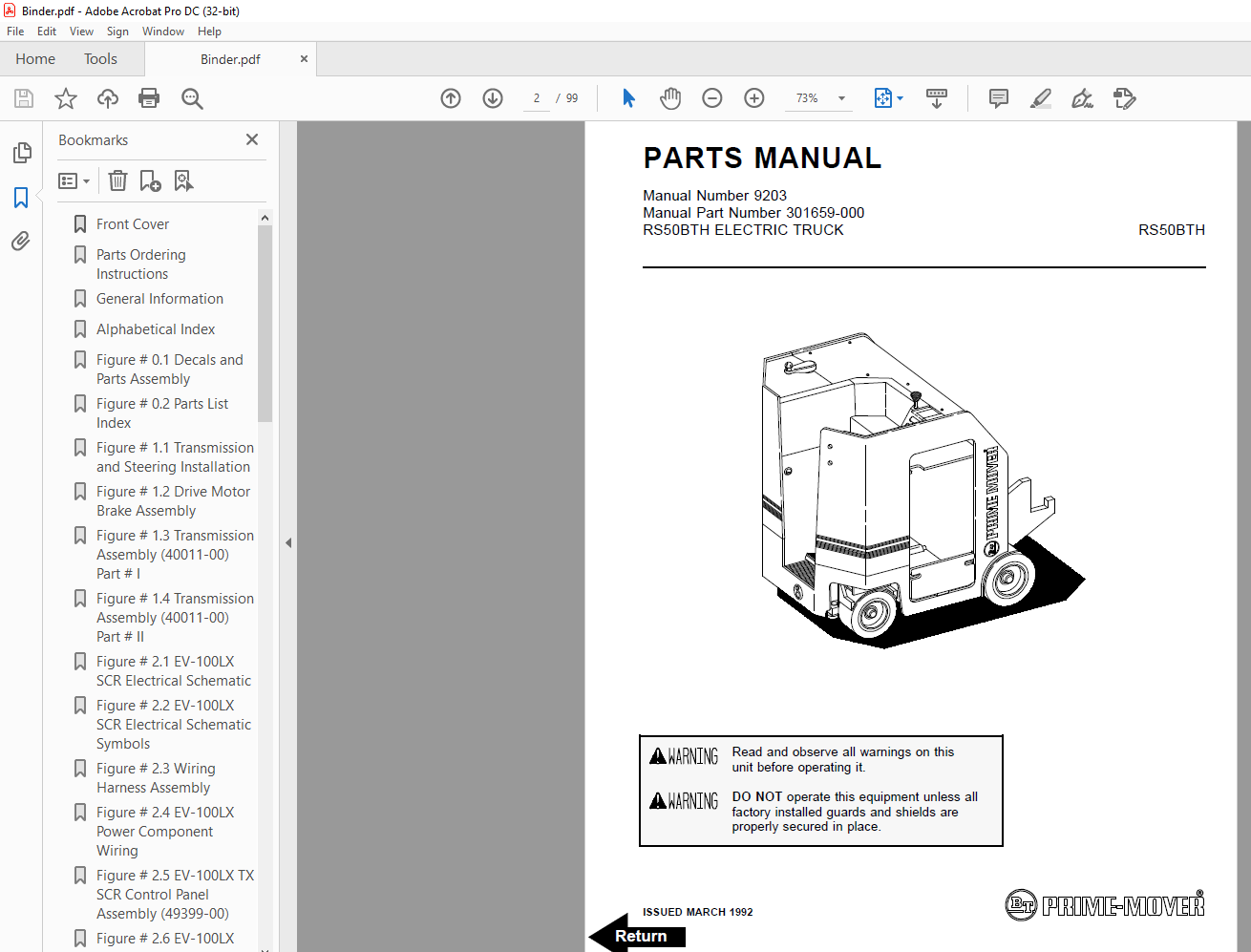The image size is (1251, 952).
Task: Close the Bookmarks panel
Action: [252, 139]
